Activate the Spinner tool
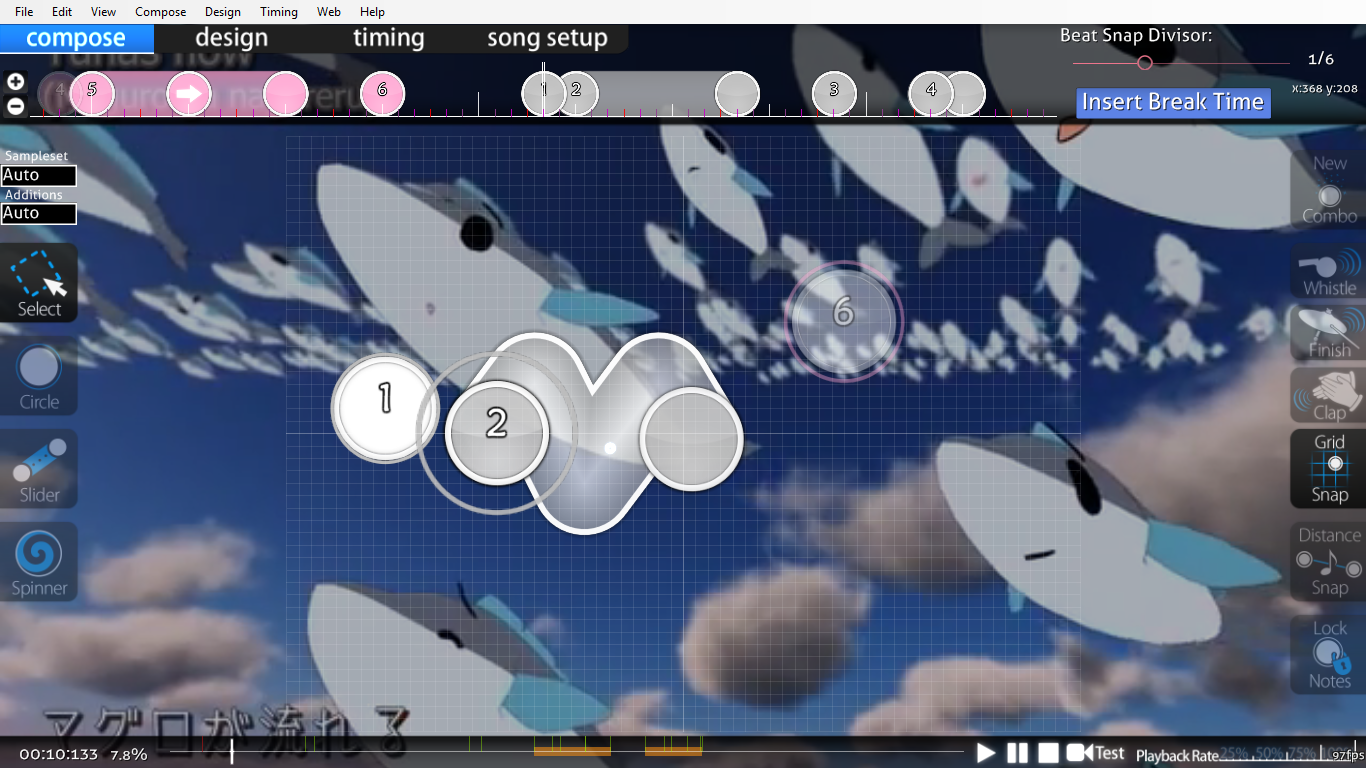1366x768 pixels. (39, 561)
